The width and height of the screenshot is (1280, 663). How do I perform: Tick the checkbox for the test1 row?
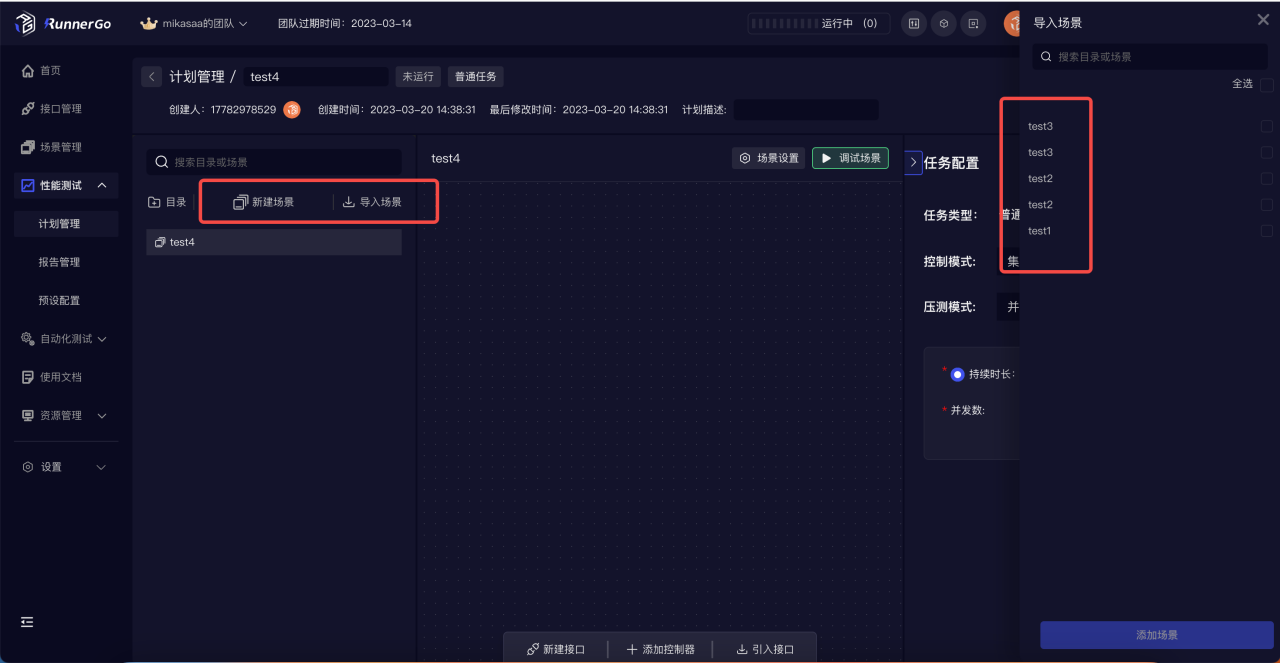[x=1267, y=230]
